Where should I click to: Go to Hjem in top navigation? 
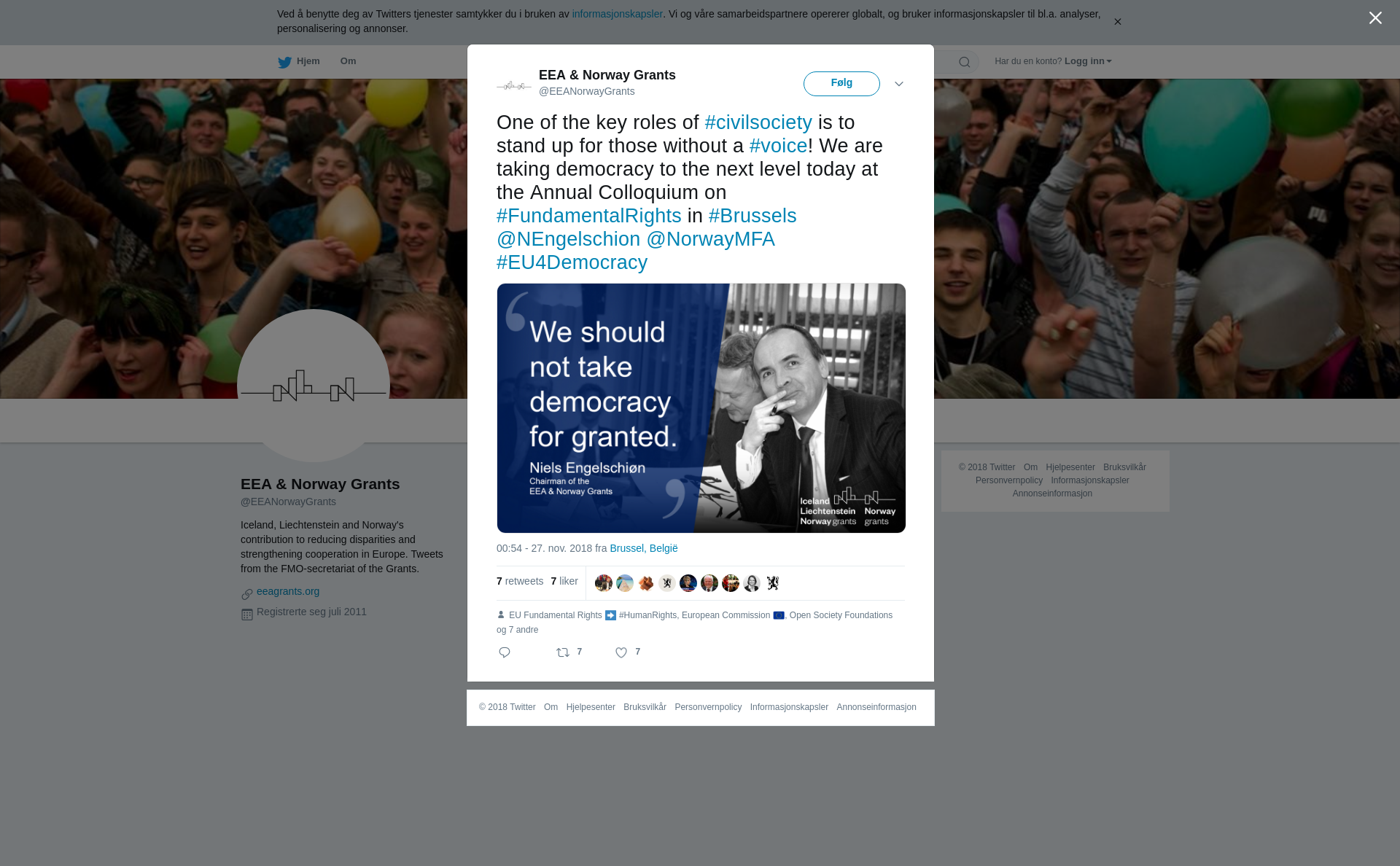[x=308, y=61]
